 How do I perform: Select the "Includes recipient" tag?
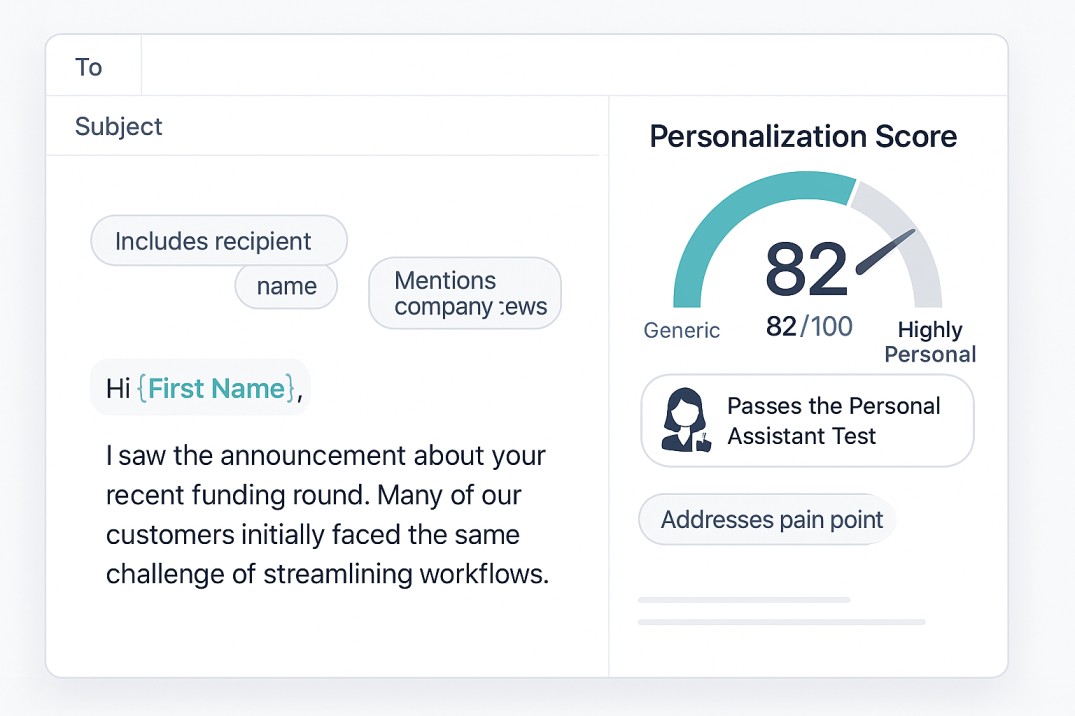(x=218, y=241)
